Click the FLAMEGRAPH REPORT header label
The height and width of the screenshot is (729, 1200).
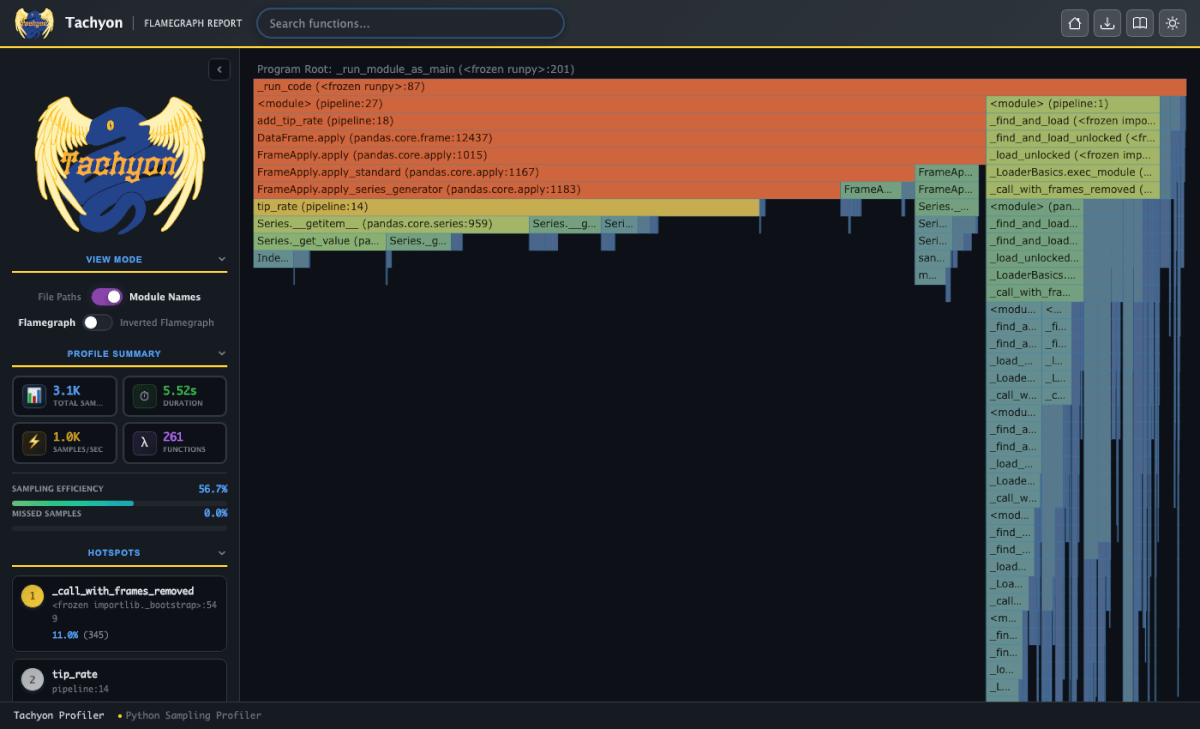tap(193, 23)
